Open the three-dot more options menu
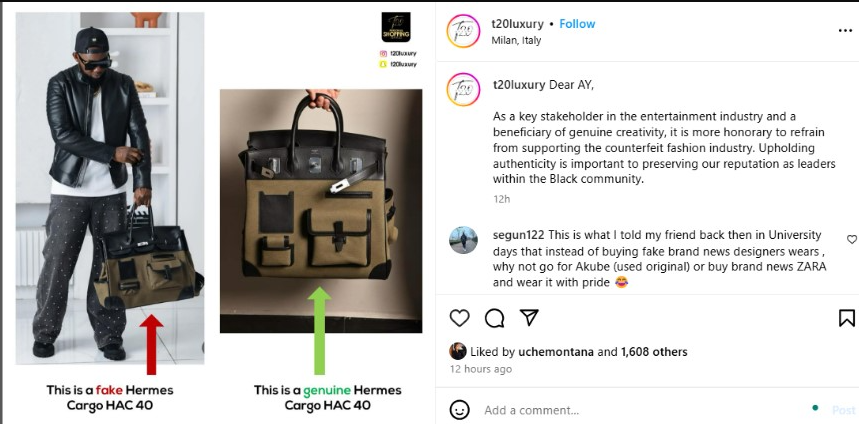 click(845, 31)
